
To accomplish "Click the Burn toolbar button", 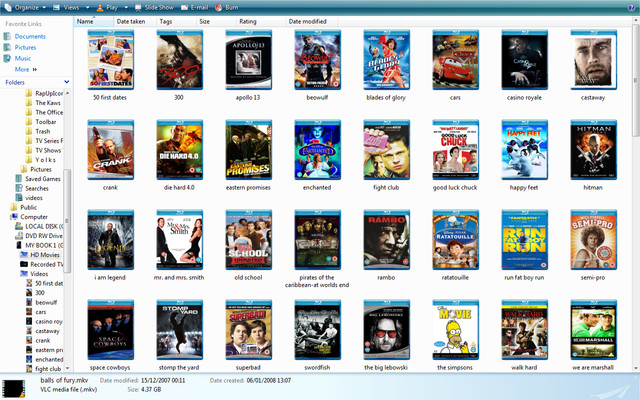I will (227, 7).
